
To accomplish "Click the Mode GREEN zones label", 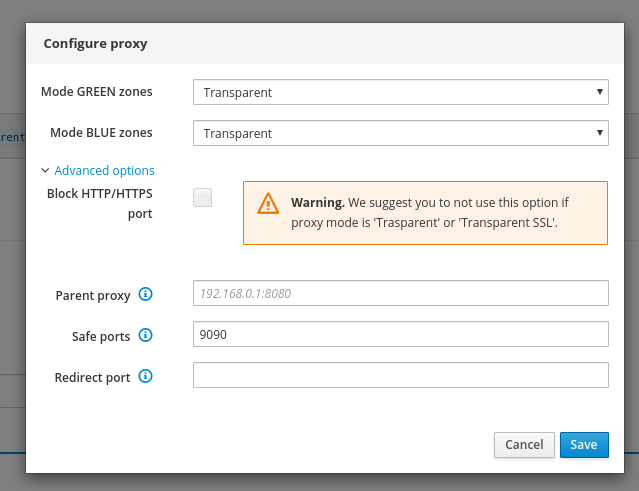I will coord(97,92).
